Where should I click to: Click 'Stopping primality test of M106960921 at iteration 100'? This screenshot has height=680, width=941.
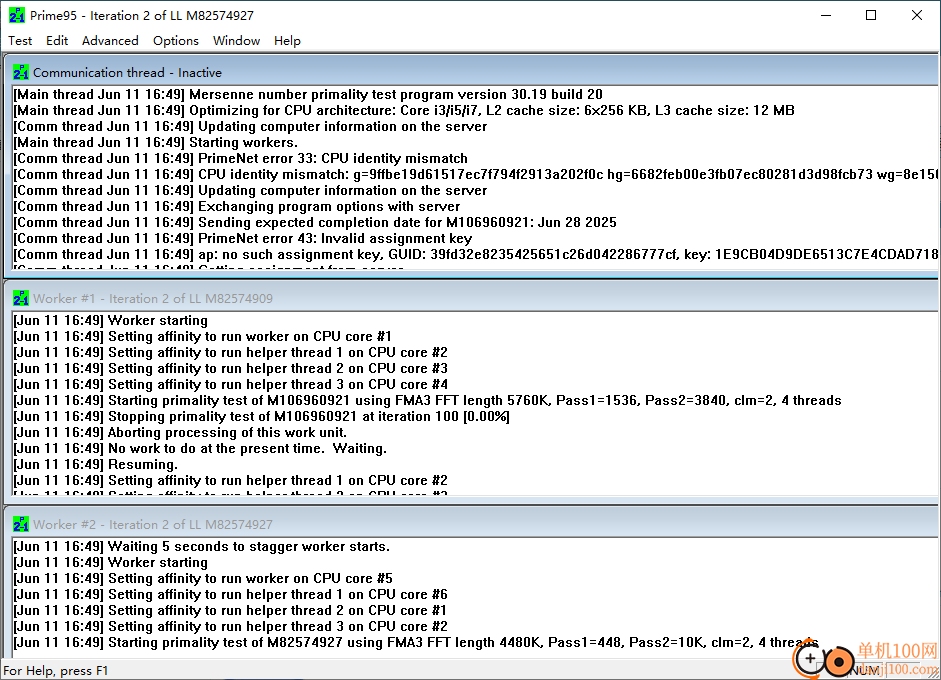[x=262, y=417]
